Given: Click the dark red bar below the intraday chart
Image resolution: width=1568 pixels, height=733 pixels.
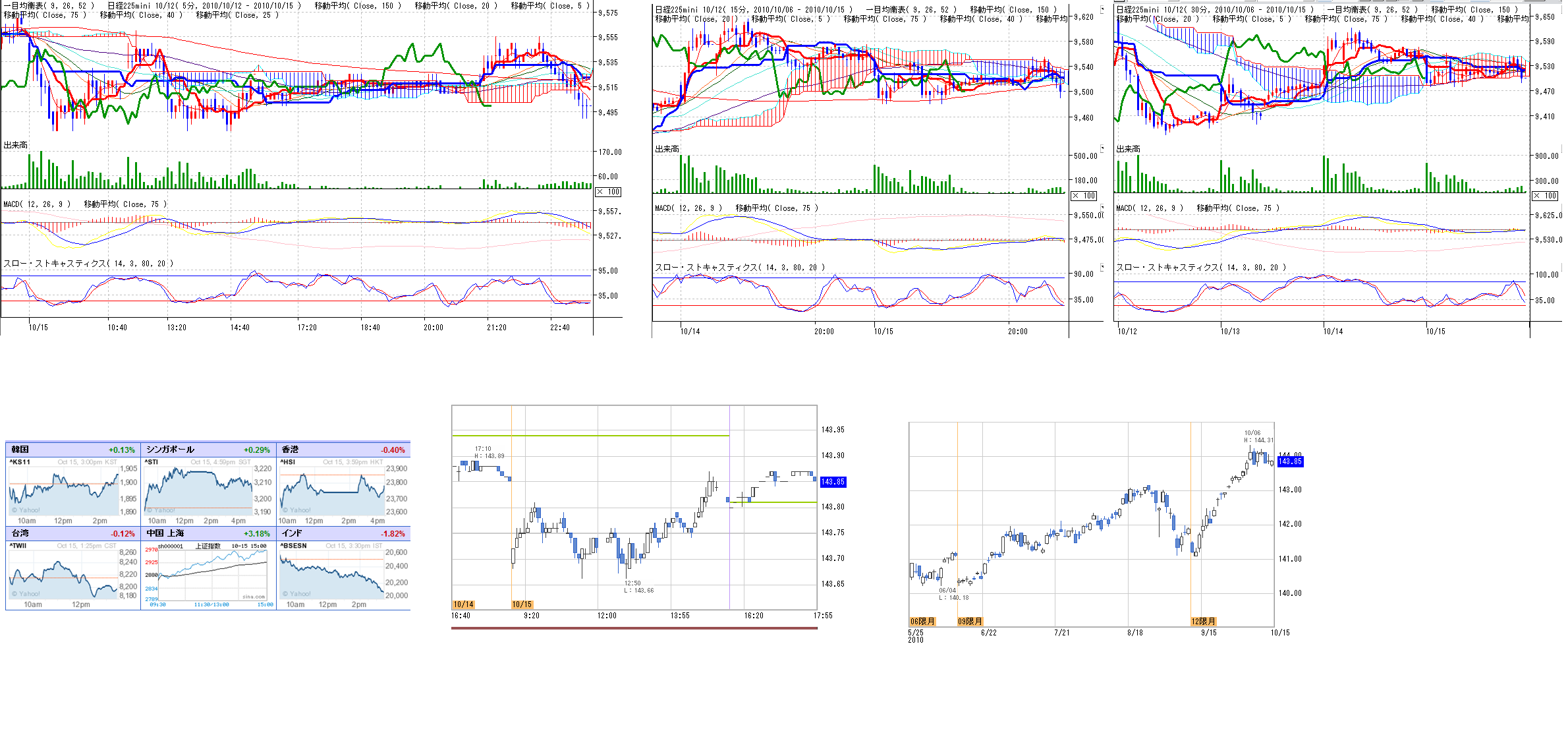Looking at the screenshot, I should click(634, 628).
